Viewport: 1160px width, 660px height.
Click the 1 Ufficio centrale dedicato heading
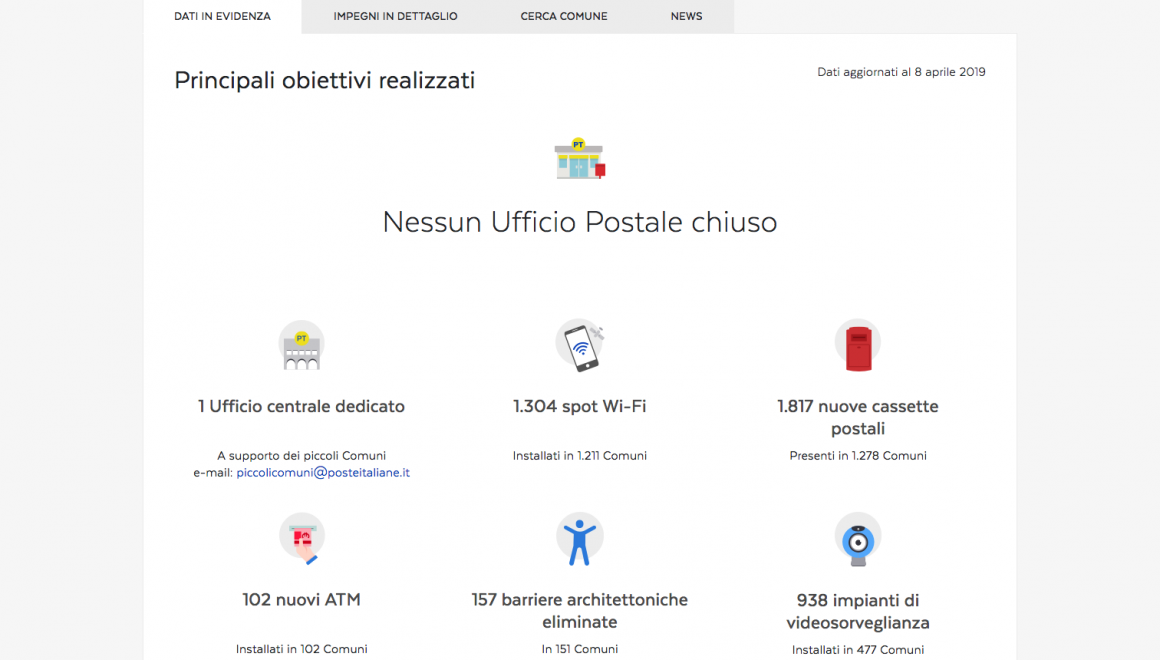301,406
